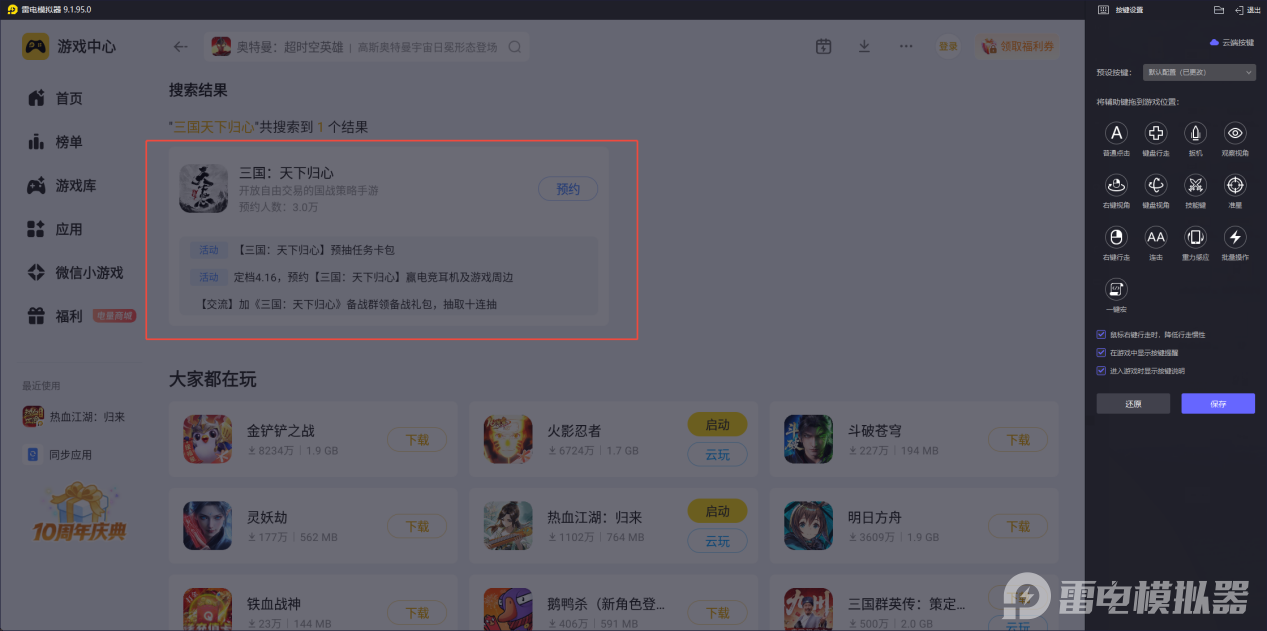This screenshot has width=1267, height=631.
Task: Toggle 鼠标右键行走时,降低行走惯性 checkbox
Action: [1101, 335]
